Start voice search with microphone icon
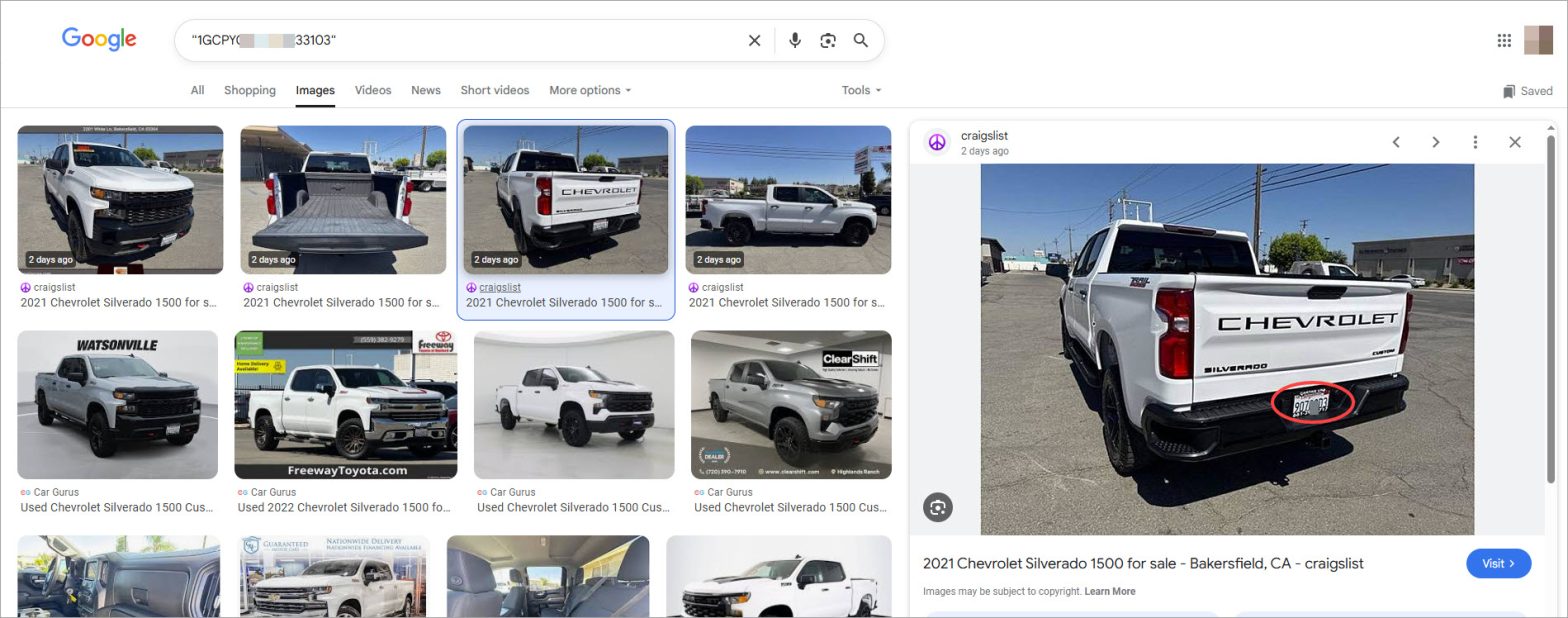The height and width of the screenshot is (618, 1568). (x=795, y=40)
